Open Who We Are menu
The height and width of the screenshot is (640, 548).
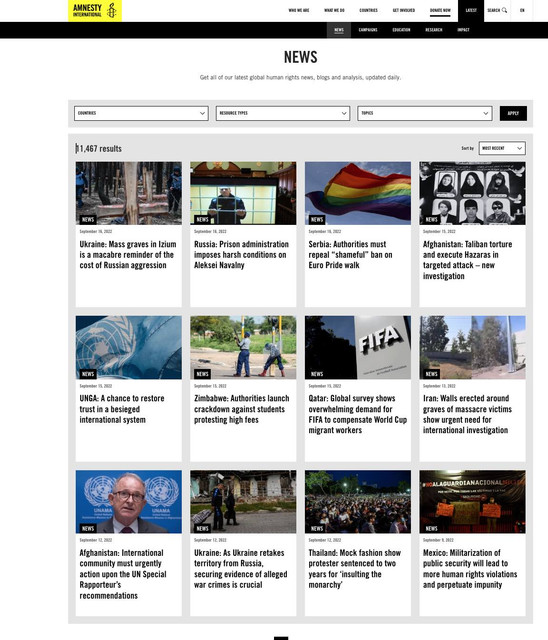pos(299,10)
